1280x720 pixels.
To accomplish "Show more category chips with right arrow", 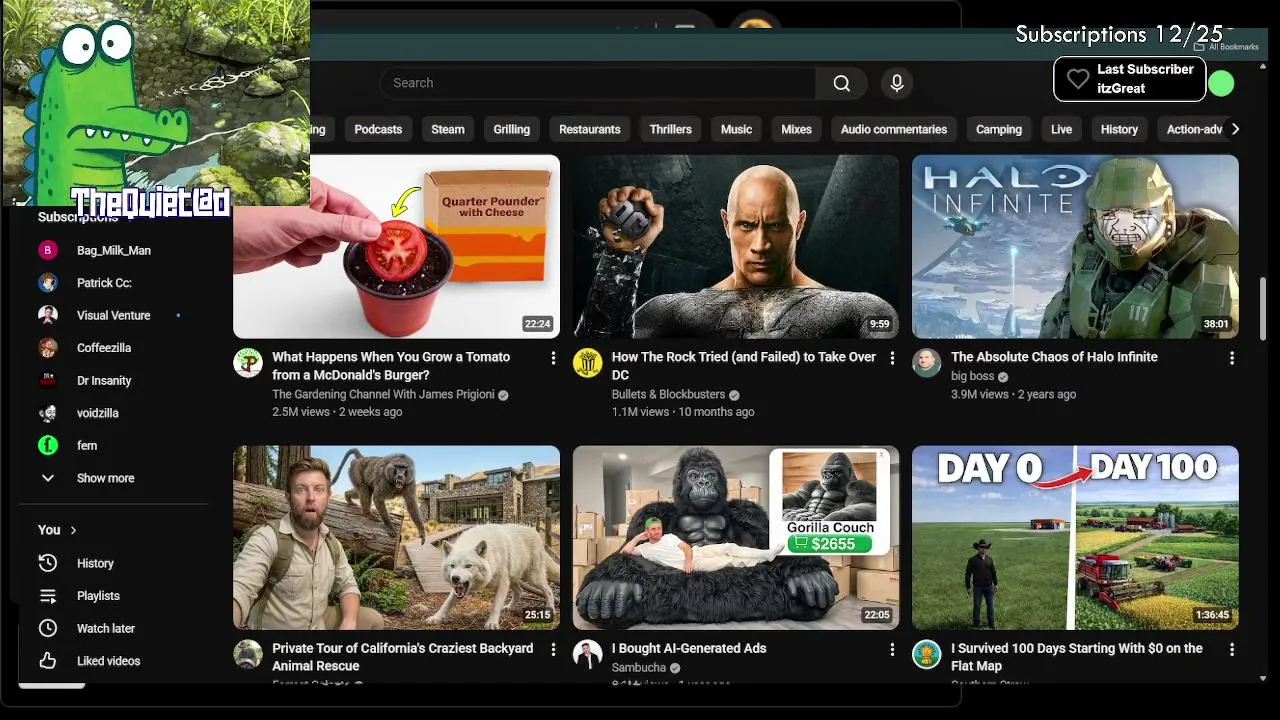I will tap(1235, 129).
